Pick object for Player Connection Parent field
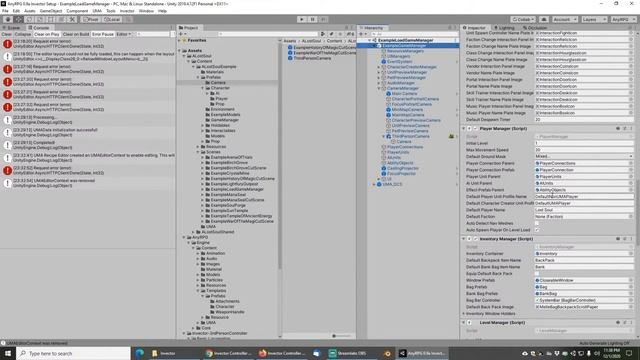Screen dimensions: 640x360 tap(631, 163)
